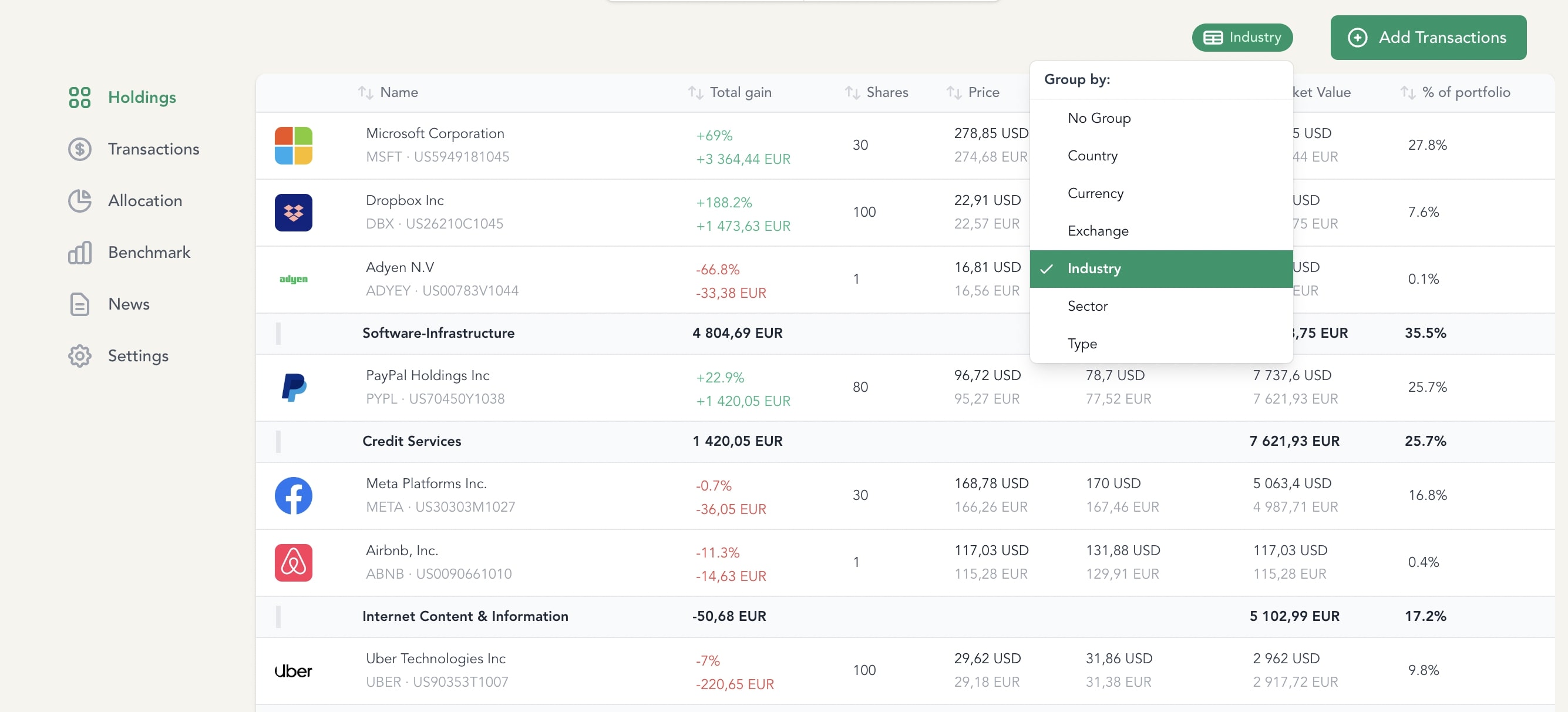Click the Uber Technologies logo
Image resolution: width=1568 pixels, height=712 pixels.
294,671
